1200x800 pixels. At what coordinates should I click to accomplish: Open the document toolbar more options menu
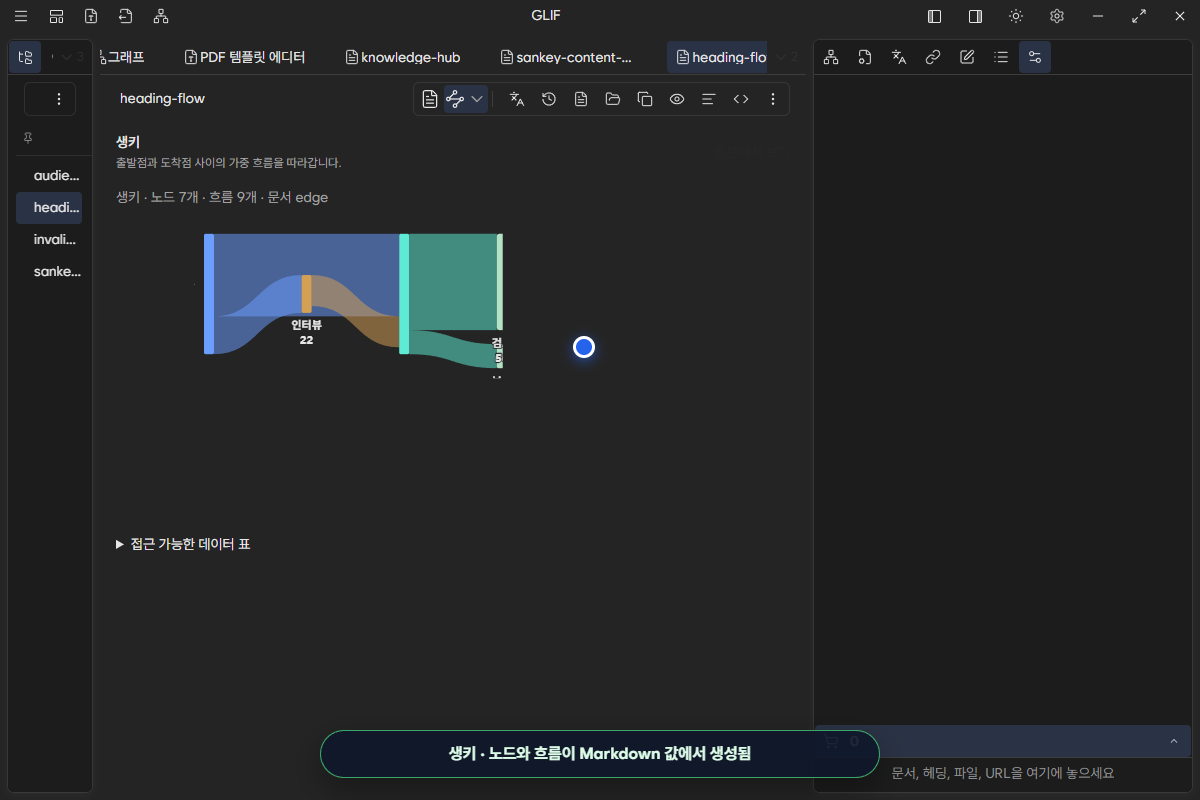[773, 99]
